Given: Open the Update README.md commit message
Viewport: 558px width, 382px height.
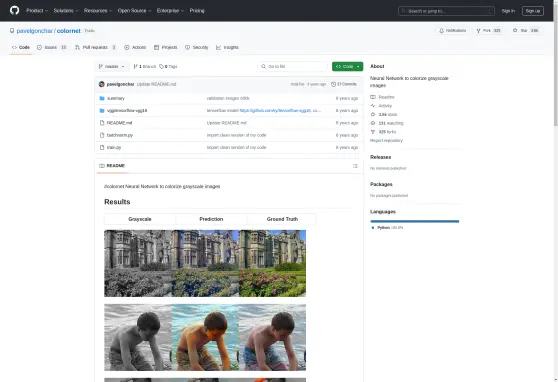Looking at the screenshot, I should pos(156,84).
